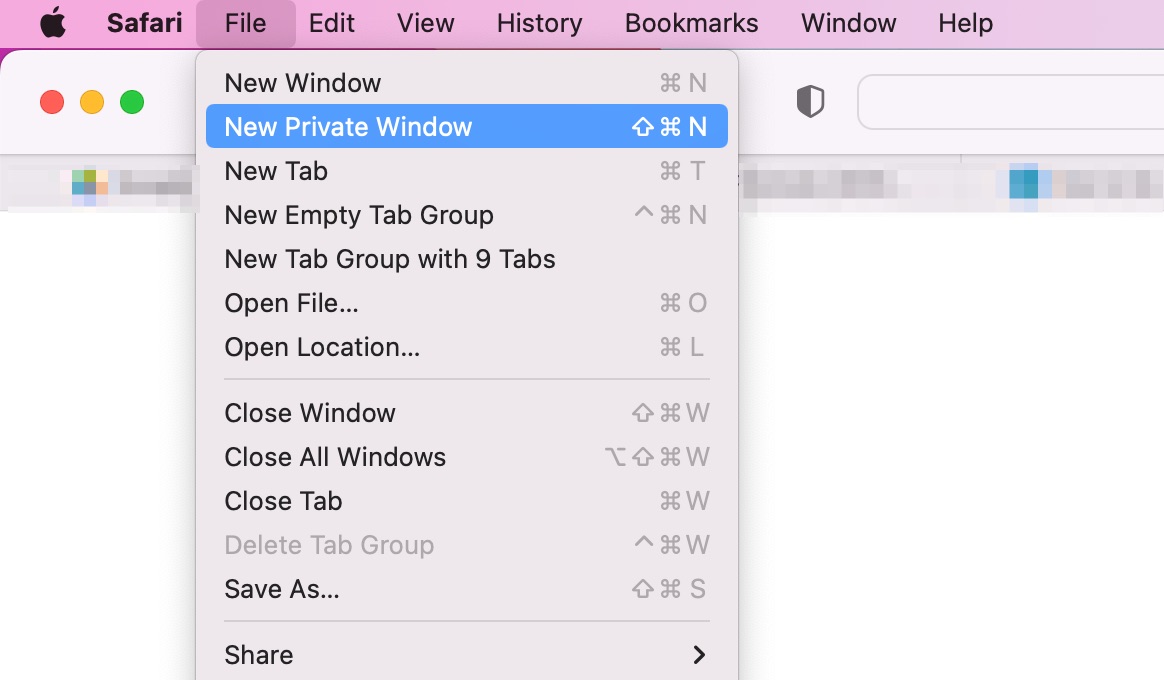Select New Private Window
The image size is (1164, 680).
[466, 126]
